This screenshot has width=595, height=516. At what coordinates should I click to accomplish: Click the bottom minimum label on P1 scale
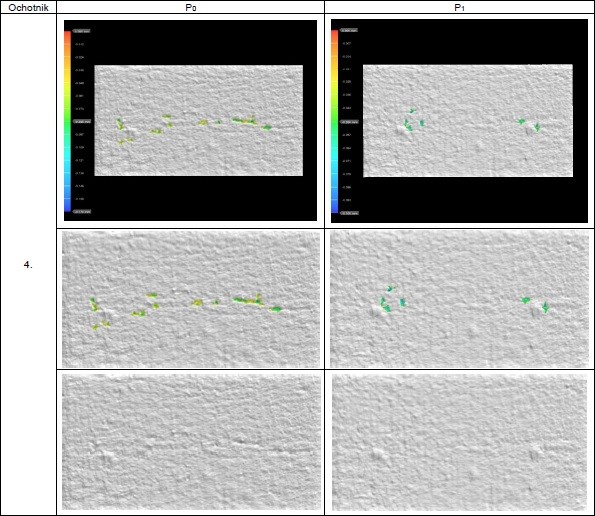(x=349, y=213)
